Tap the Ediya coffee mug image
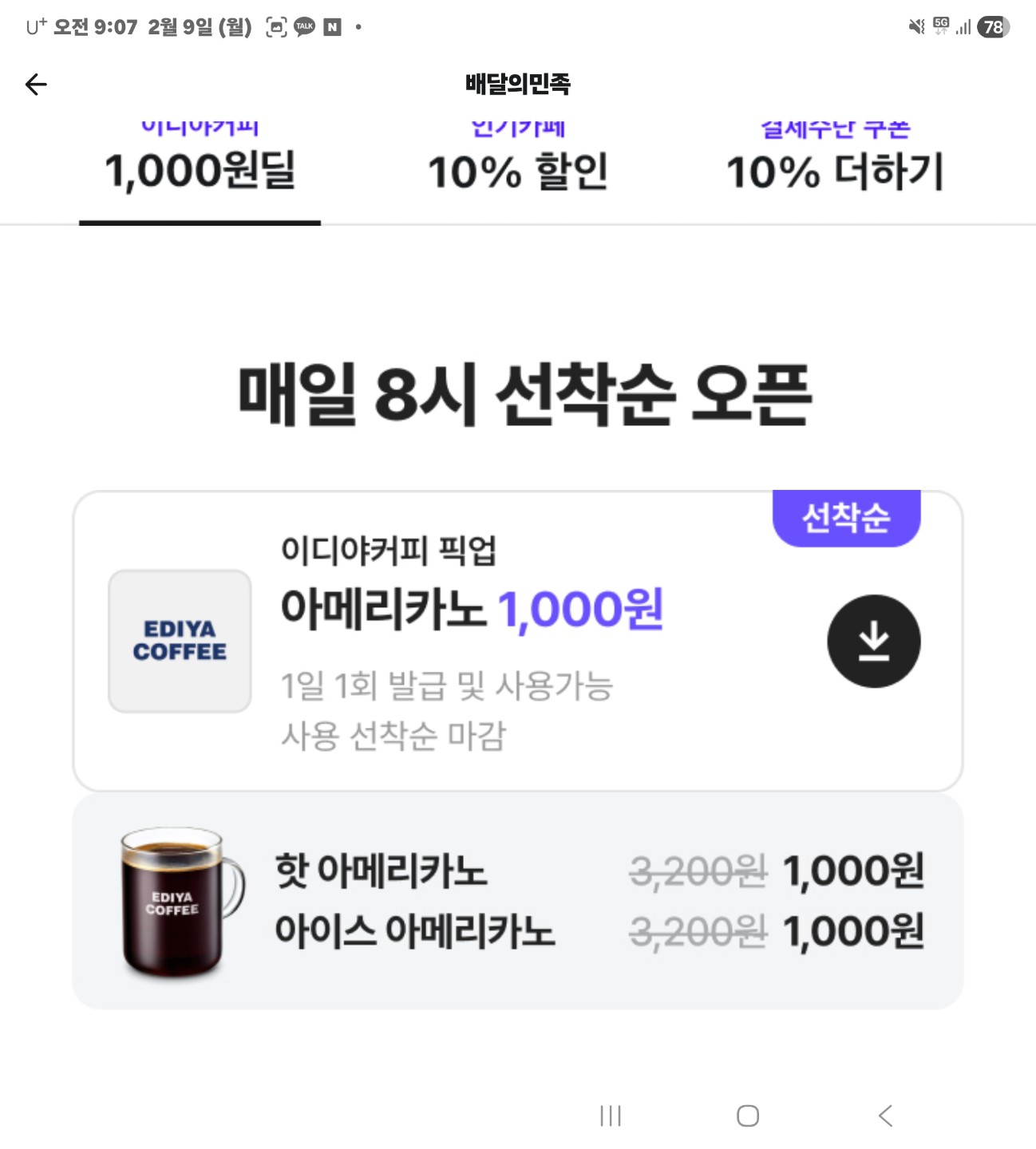This screenshot has width=1036, height=1149. [x=179, y=902]
